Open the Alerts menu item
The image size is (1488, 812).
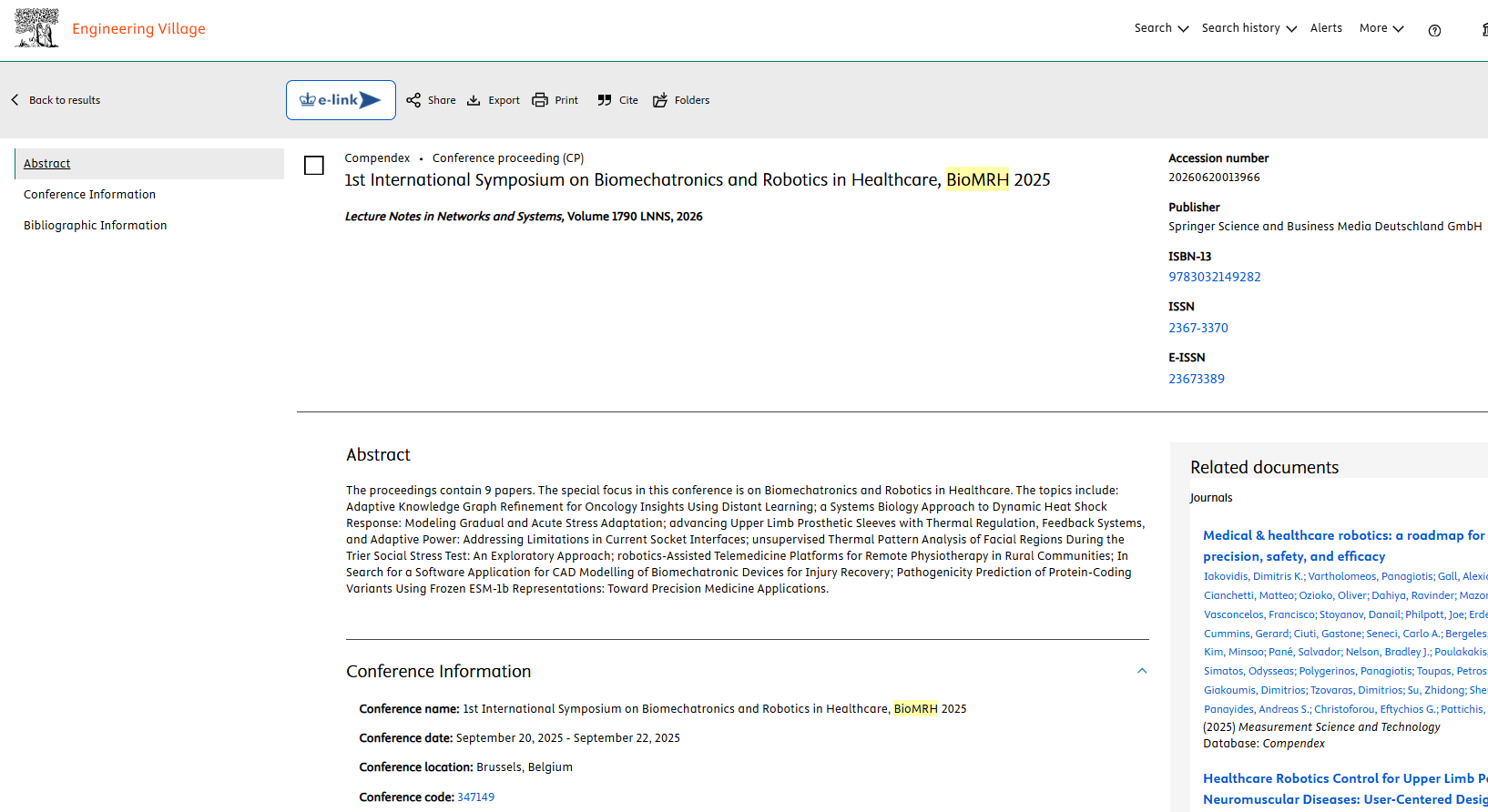[1326, 28]
